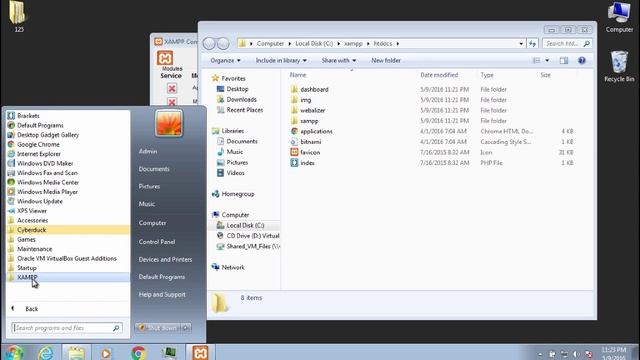Switch to XAMPP taskbar button
640x360 pixels.
tap(200, 353)
